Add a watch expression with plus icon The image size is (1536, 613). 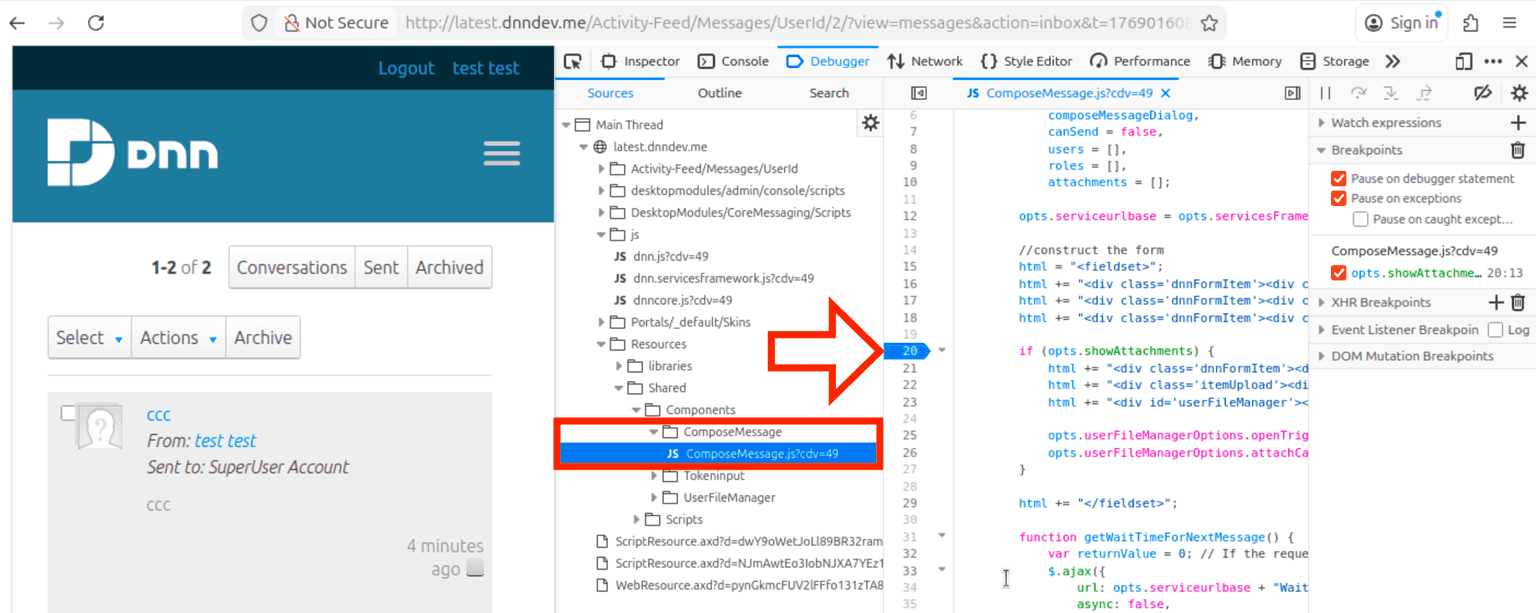coord(1517,123)
